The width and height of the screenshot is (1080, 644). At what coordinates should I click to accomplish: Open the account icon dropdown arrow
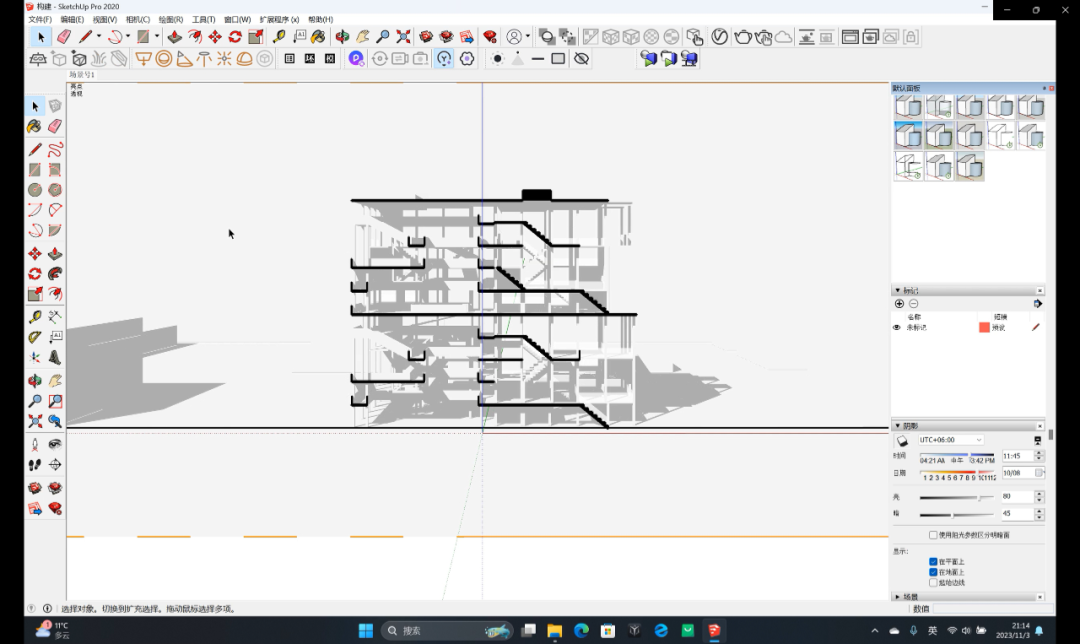coord(528,37)
